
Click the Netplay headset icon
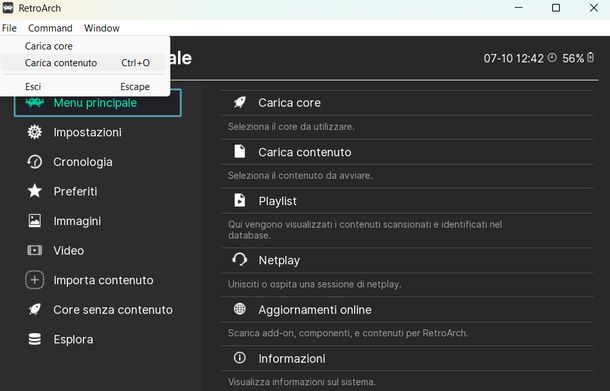[240, 259]
